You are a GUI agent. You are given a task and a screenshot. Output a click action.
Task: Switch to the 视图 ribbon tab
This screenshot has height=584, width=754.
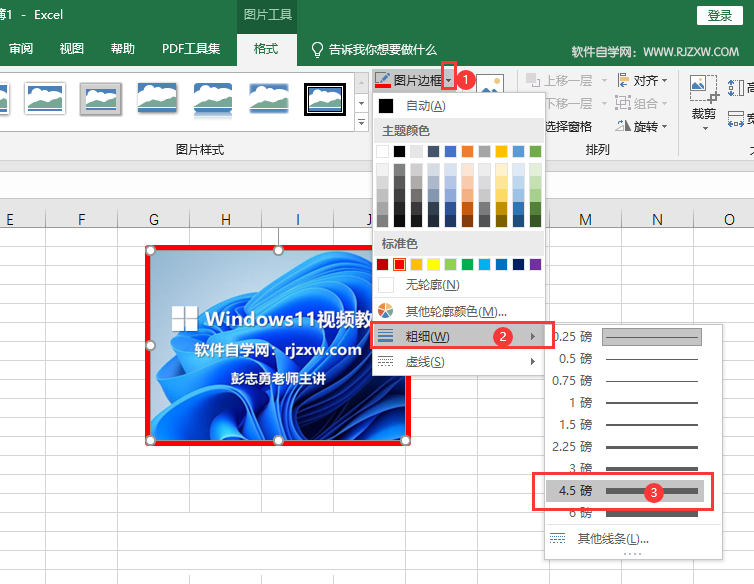tap(72, 49)
